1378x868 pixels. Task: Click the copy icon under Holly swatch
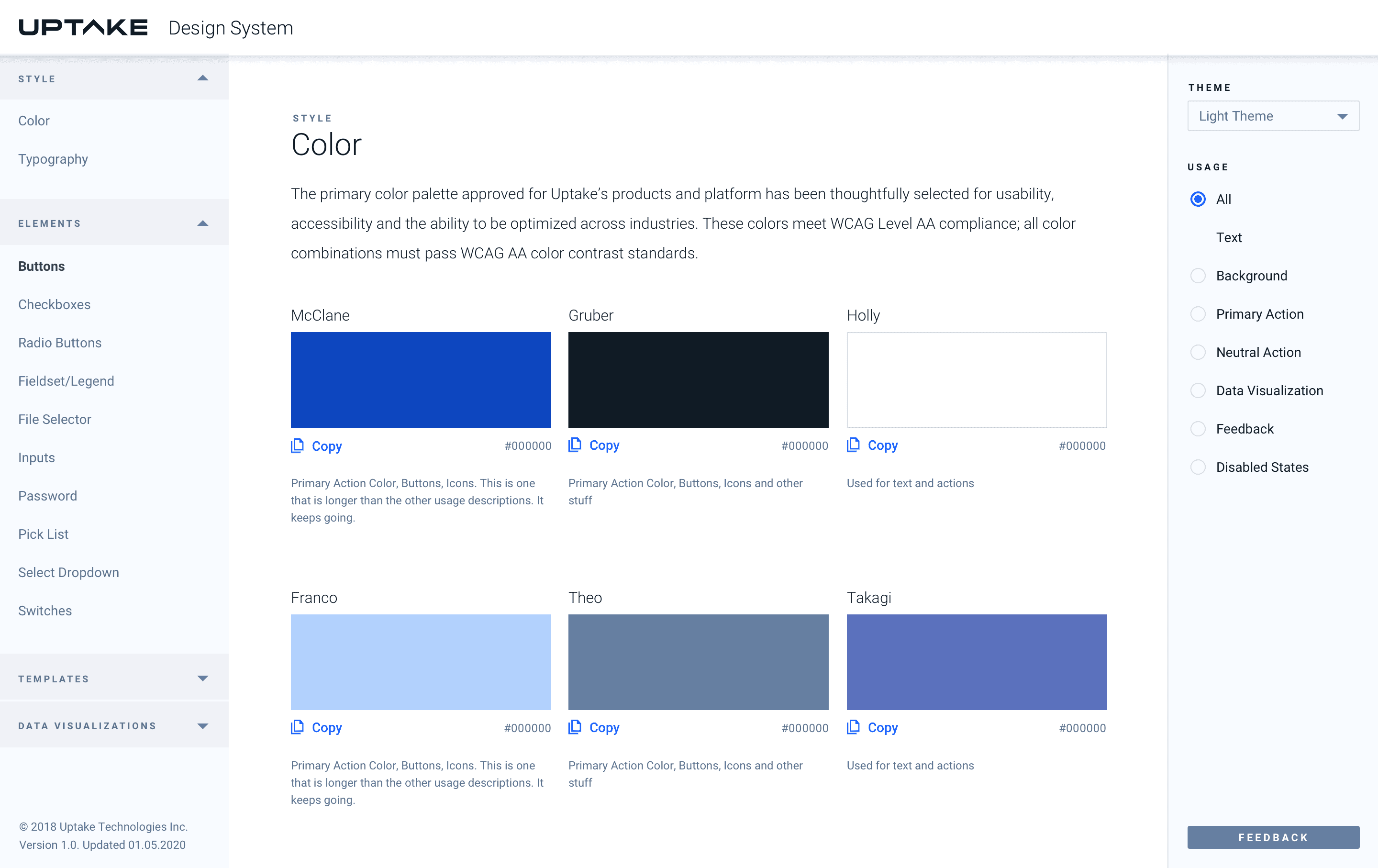pyautogui.click(x=853, y=445)
